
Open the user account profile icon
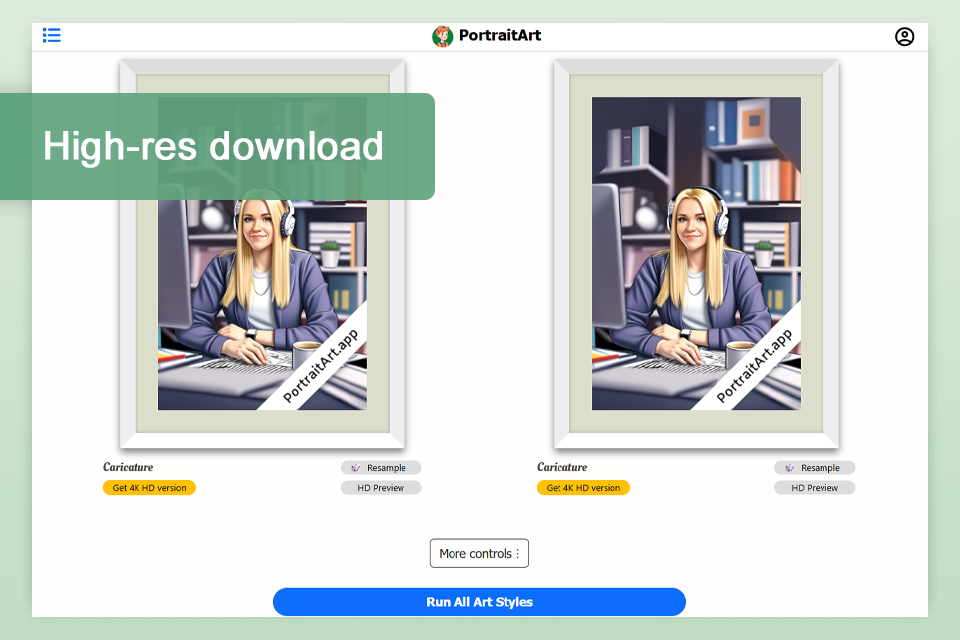coord(904,37)
